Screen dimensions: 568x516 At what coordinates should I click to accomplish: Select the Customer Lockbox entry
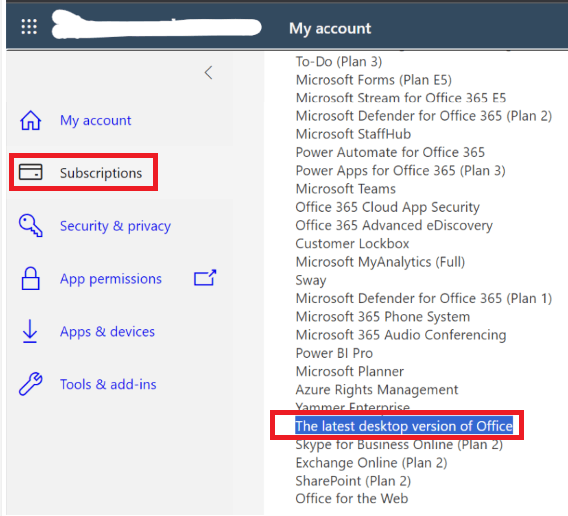(x=352, y=244)
